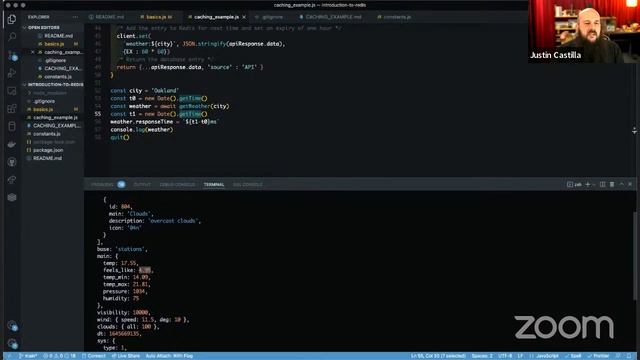Close caching_example.js in Open Editors list
The width and height of the screenshot is (640, 360).
coord(33,52)
